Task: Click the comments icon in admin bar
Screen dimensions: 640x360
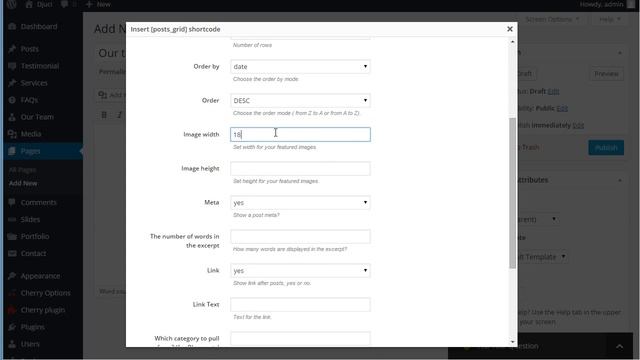Action: 64,4
